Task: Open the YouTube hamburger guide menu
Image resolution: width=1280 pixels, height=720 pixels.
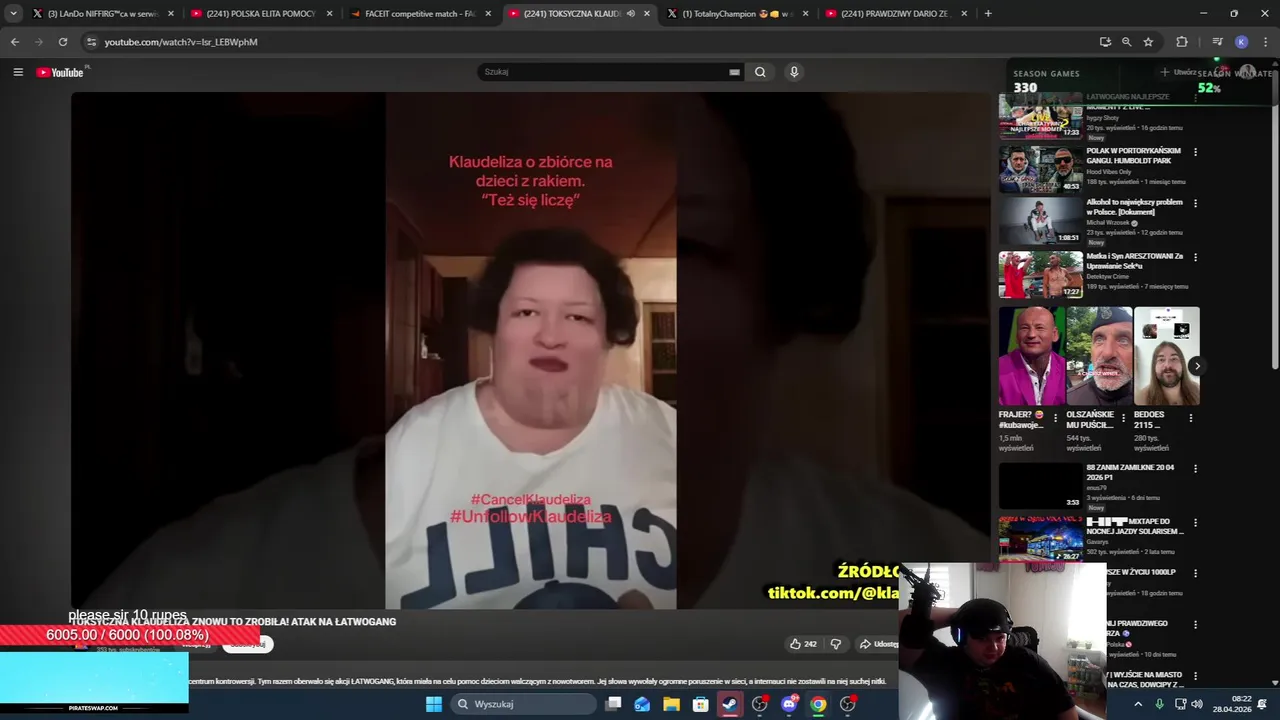Action: tap(18, 72)
